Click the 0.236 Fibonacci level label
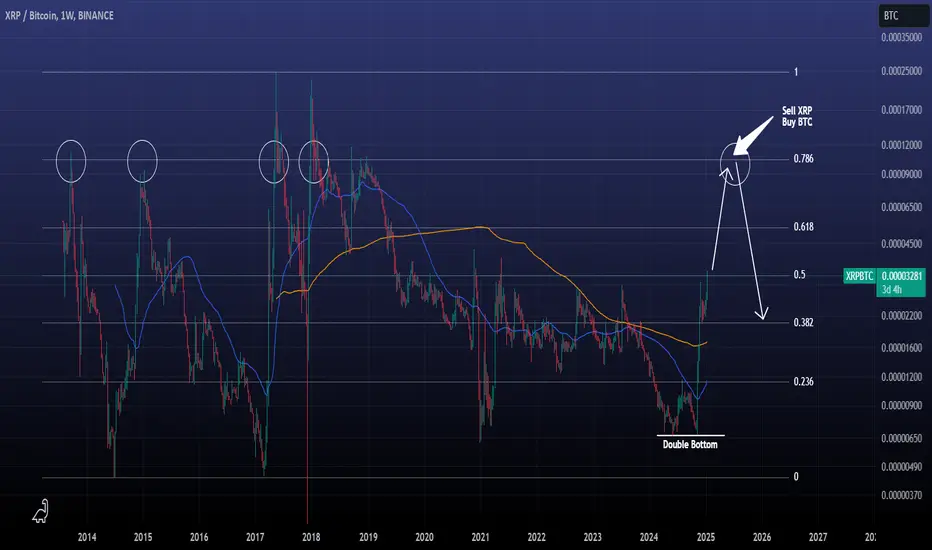932x550 pixels. (x=804, y=381)
